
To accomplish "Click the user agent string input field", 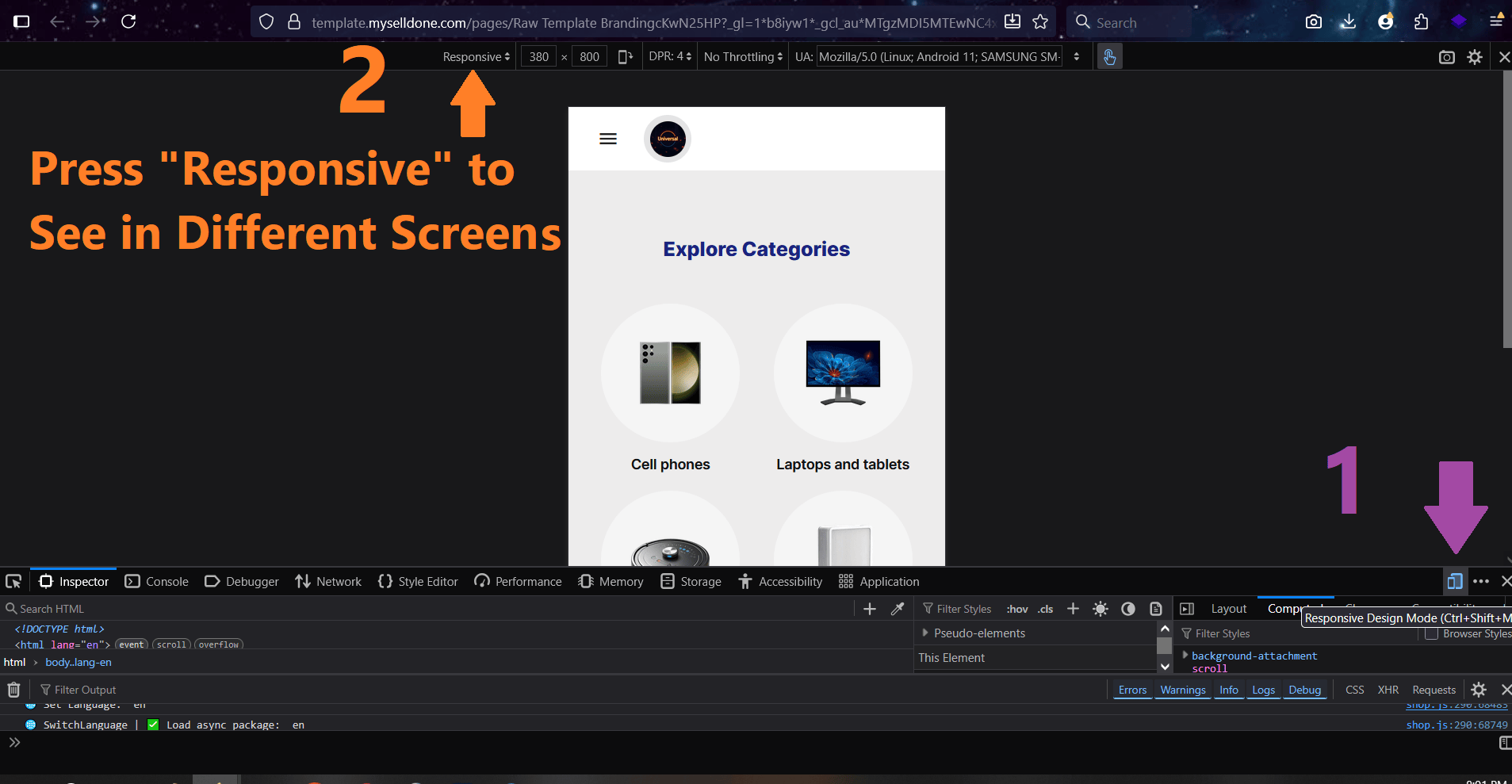I will tap(940, 56).
